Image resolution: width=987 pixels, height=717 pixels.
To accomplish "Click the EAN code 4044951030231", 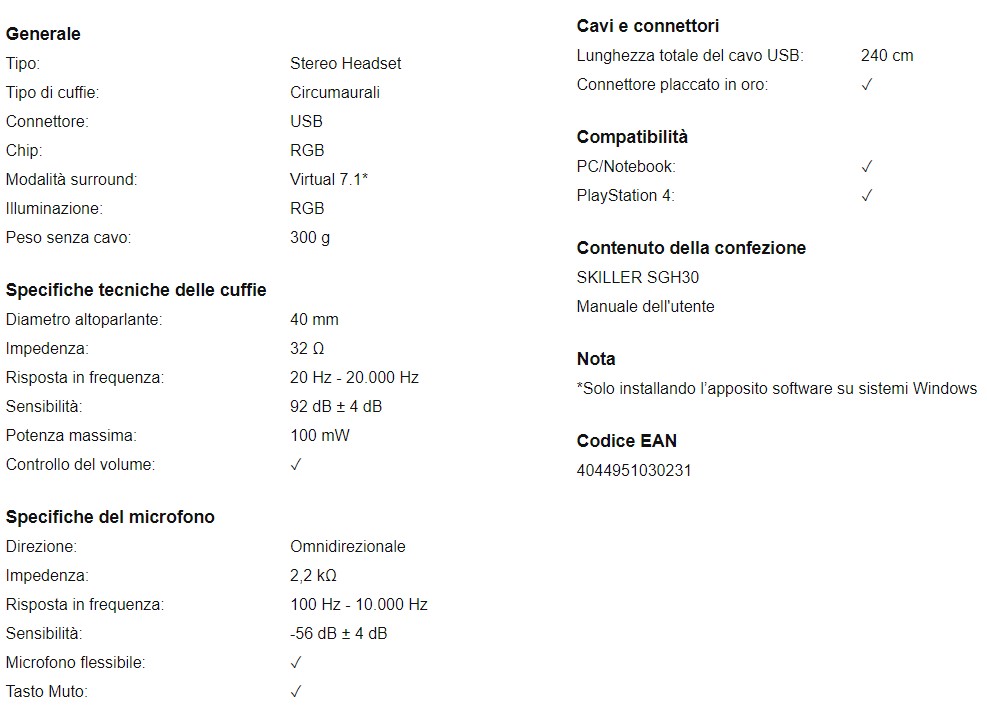I will click(x=634, y=470).
